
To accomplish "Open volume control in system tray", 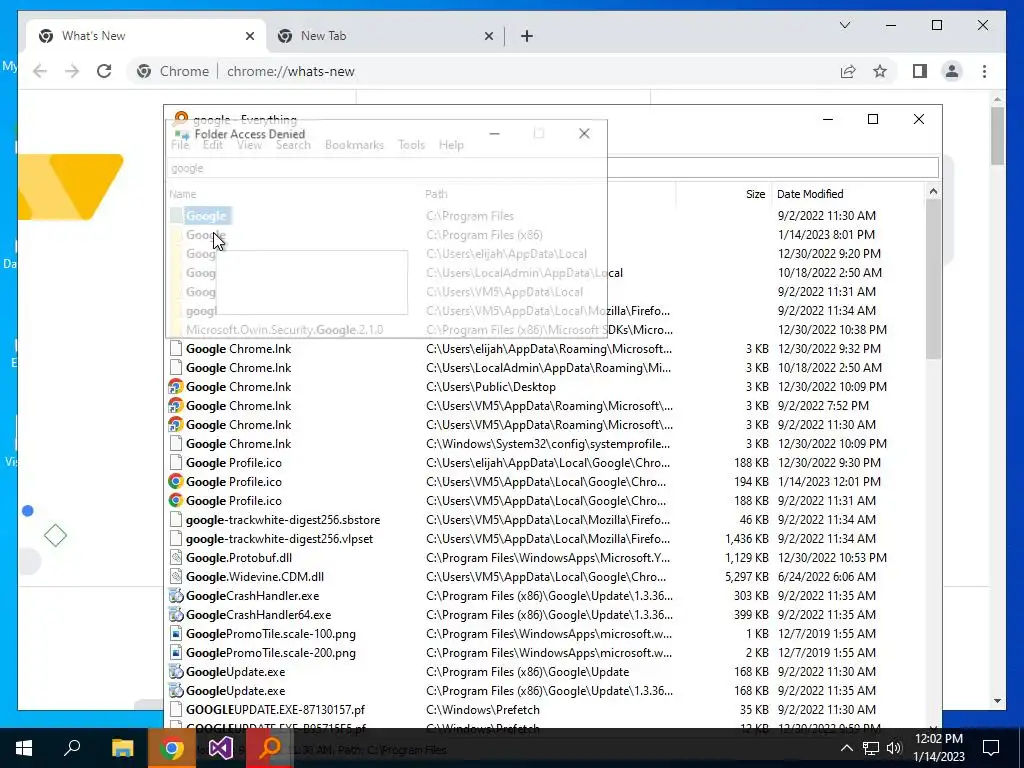I will [895, 748].
